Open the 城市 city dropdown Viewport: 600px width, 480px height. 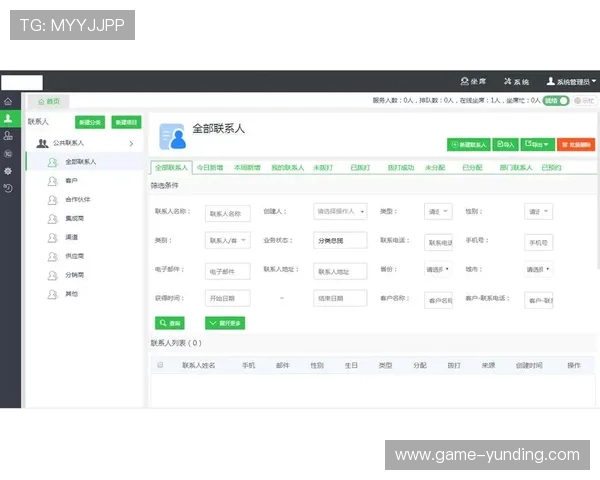[538, 269]
